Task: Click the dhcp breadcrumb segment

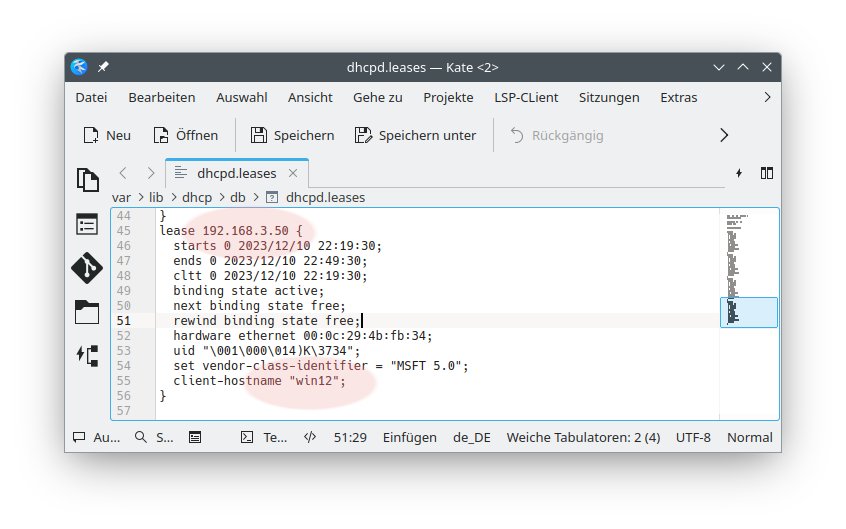Action: tap(197, 198)
